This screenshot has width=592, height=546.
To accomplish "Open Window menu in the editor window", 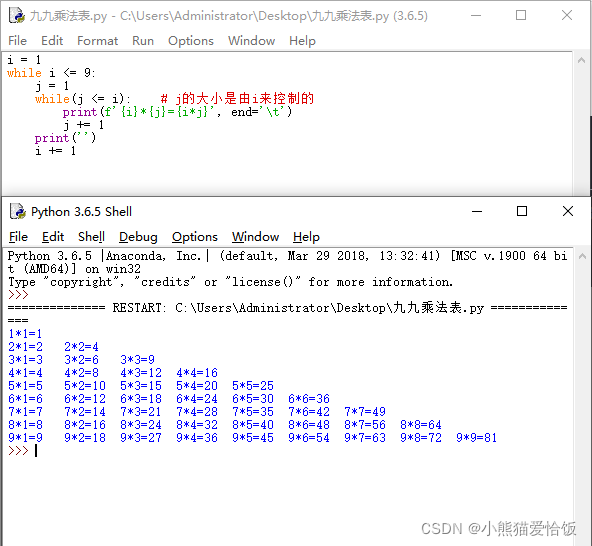I will (251, 40).
